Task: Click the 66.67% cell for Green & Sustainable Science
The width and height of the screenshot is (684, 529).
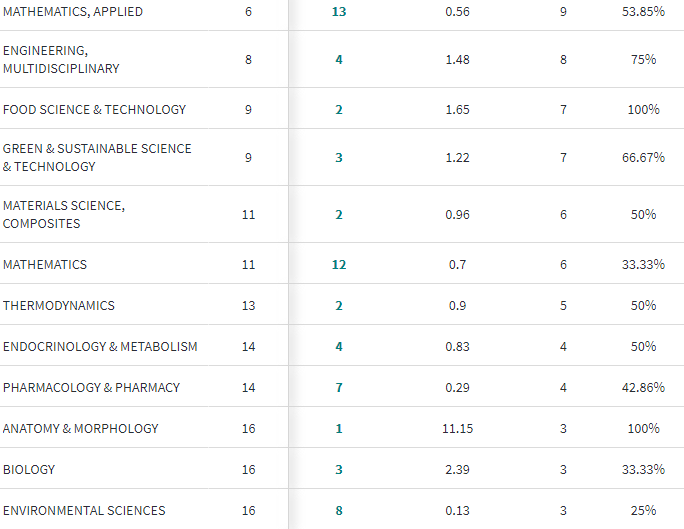Action: point(643,158)
